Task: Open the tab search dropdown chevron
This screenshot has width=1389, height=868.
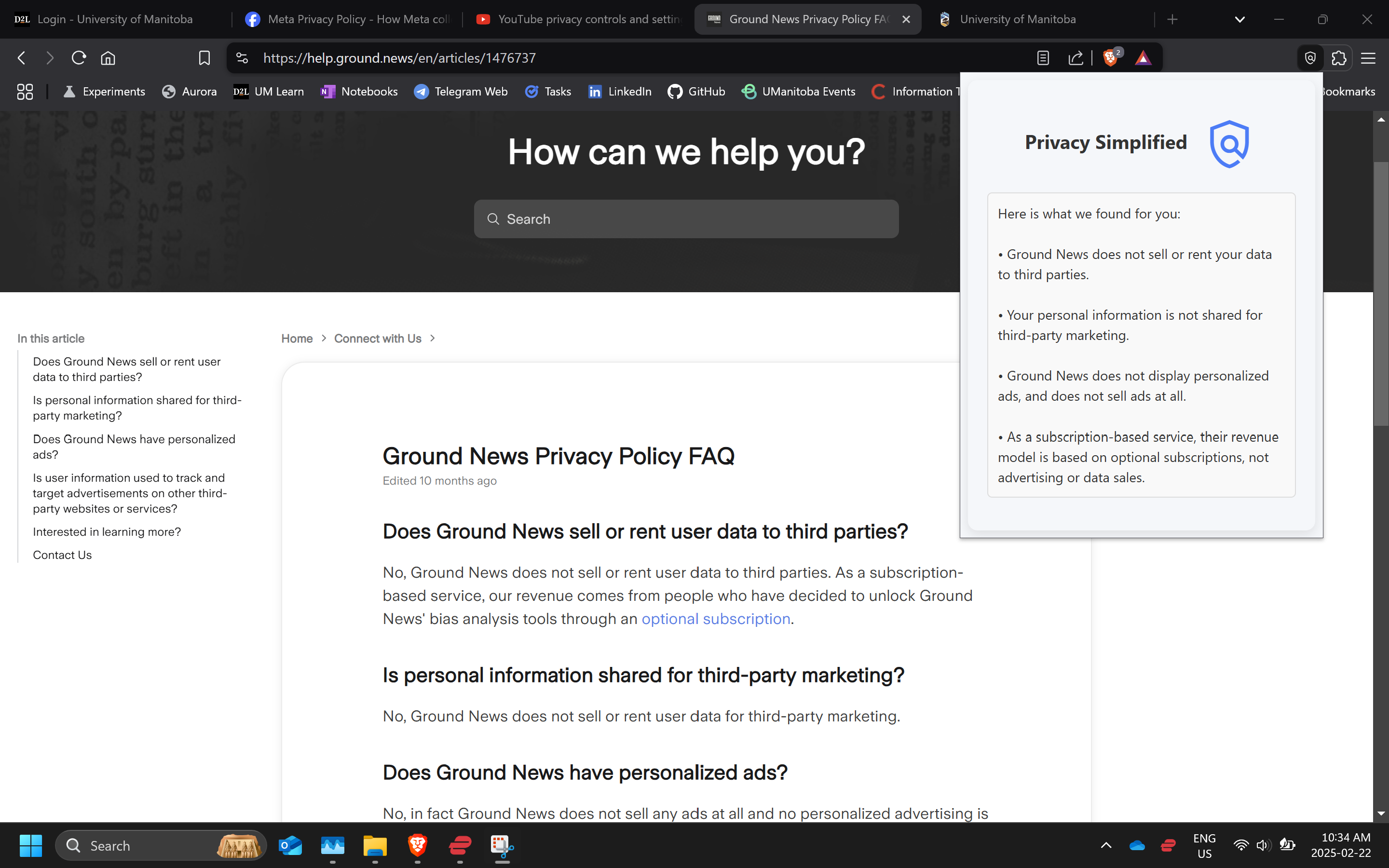Action: click(1239, 19)
